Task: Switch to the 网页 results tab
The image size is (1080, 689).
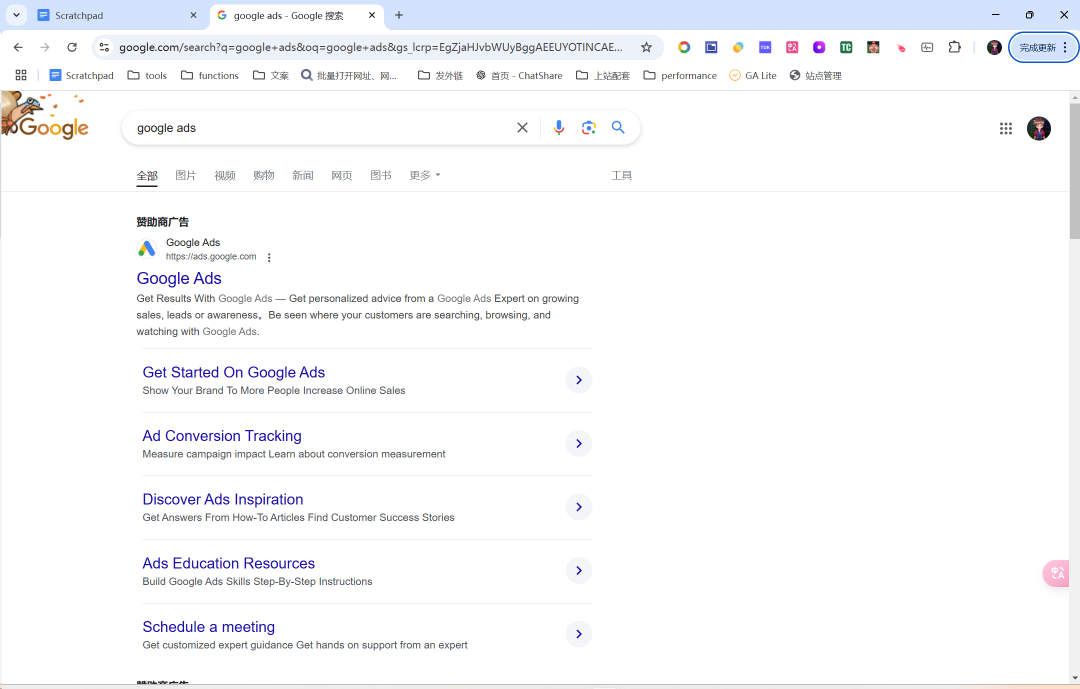Action: coord(342,176)
